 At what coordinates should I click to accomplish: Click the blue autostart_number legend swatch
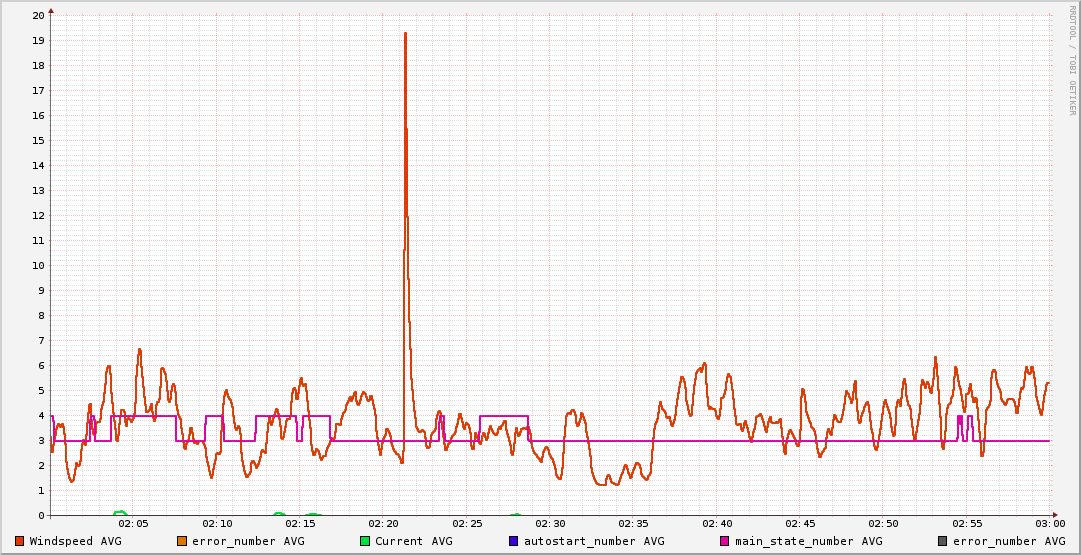[x=514, y=541]
